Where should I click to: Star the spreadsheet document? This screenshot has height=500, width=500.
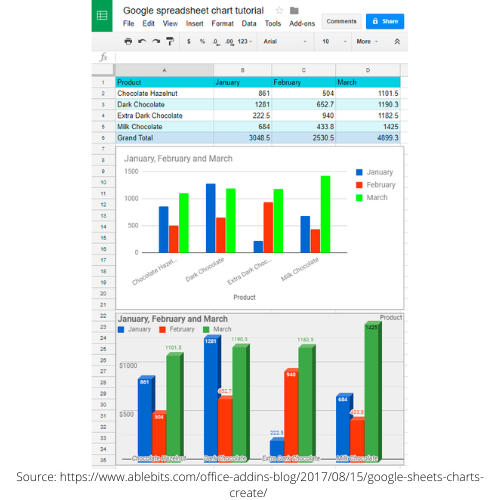[279, 11]
